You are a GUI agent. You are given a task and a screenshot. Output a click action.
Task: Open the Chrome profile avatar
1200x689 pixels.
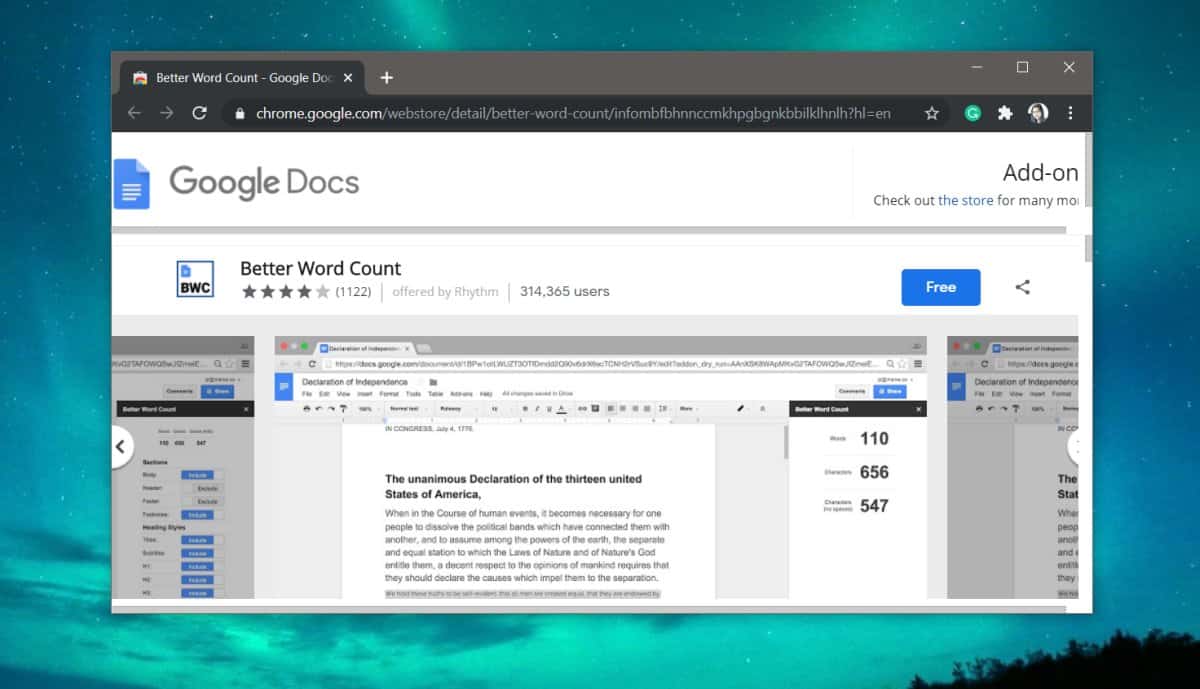pos(1038,113)
